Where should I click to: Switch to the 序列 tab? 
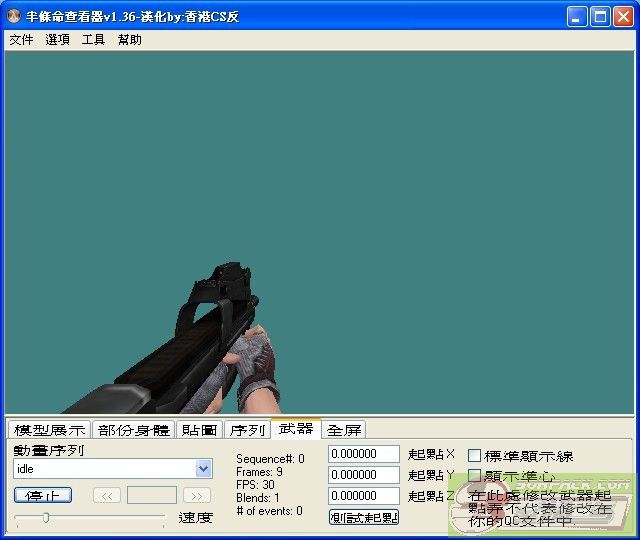click(247, 430)
